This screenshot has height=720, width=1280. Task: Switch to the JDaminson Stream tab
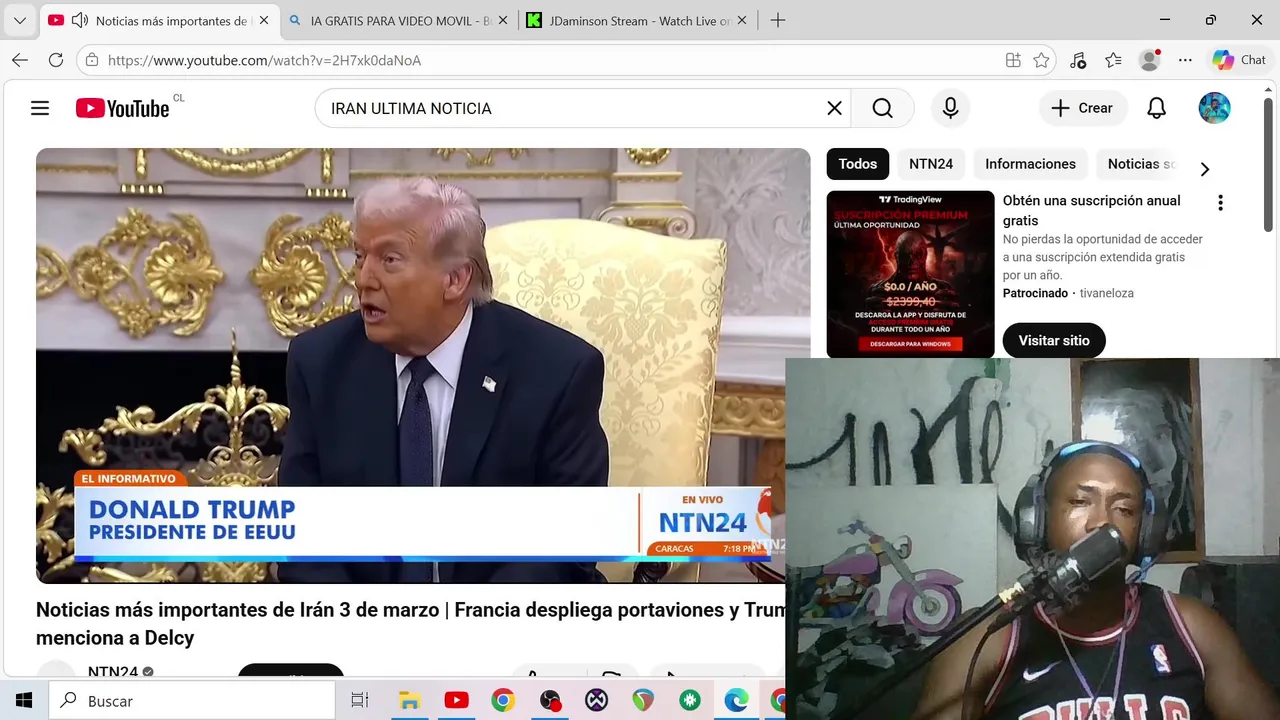[x=639, y=20]
